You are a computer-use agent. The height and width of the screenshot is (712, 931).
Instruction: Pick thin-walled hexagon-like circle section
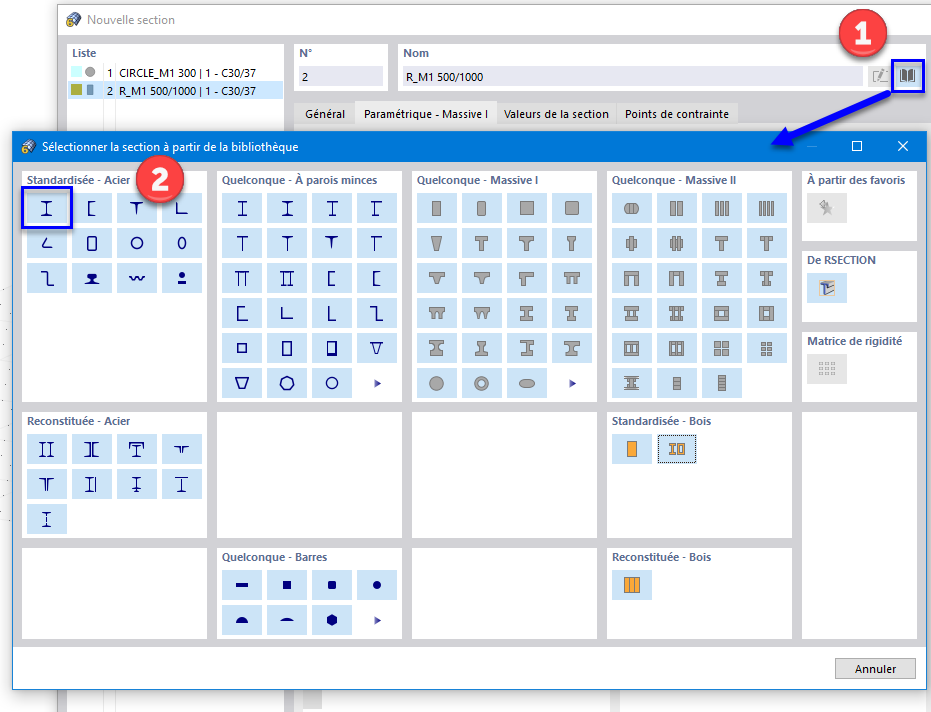tap(287, 383)
